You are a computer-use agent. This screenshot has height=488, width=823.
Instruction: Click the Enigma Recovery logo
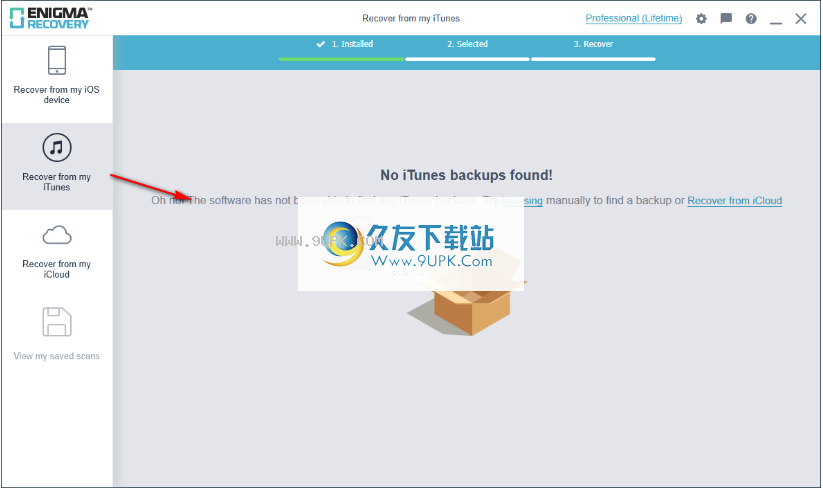pyautogui.click(x=50, y=18)
